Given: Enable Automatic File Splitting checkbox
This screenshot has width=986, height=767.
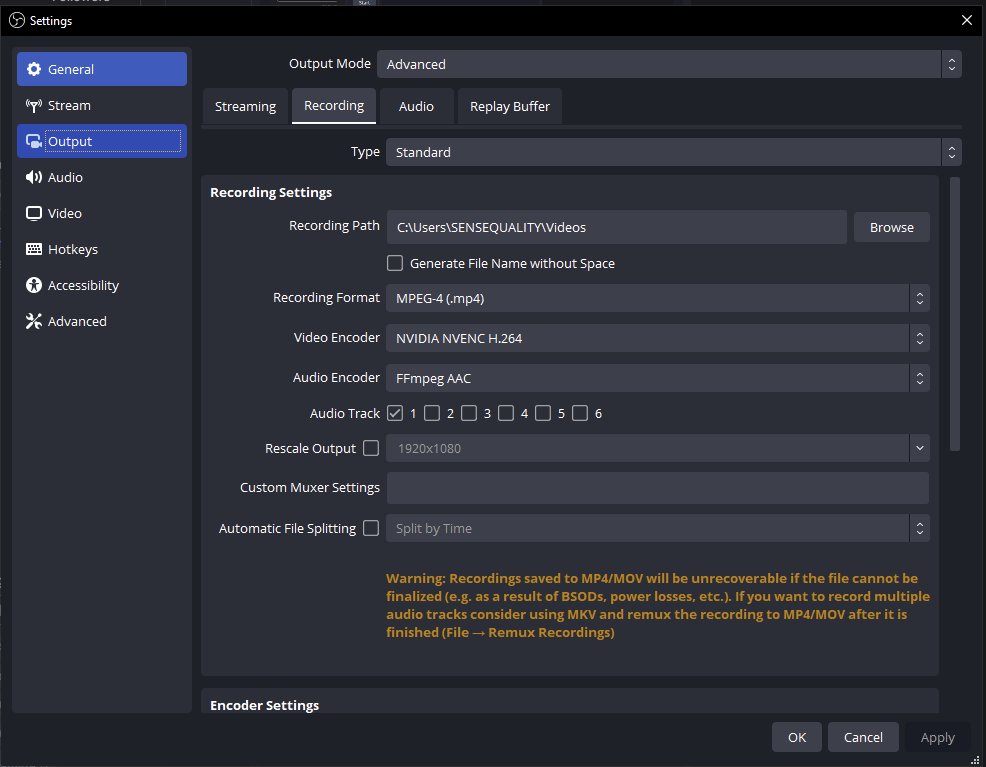Looking at the screenshot, I should pyautogui.click(x=371, y=527).
